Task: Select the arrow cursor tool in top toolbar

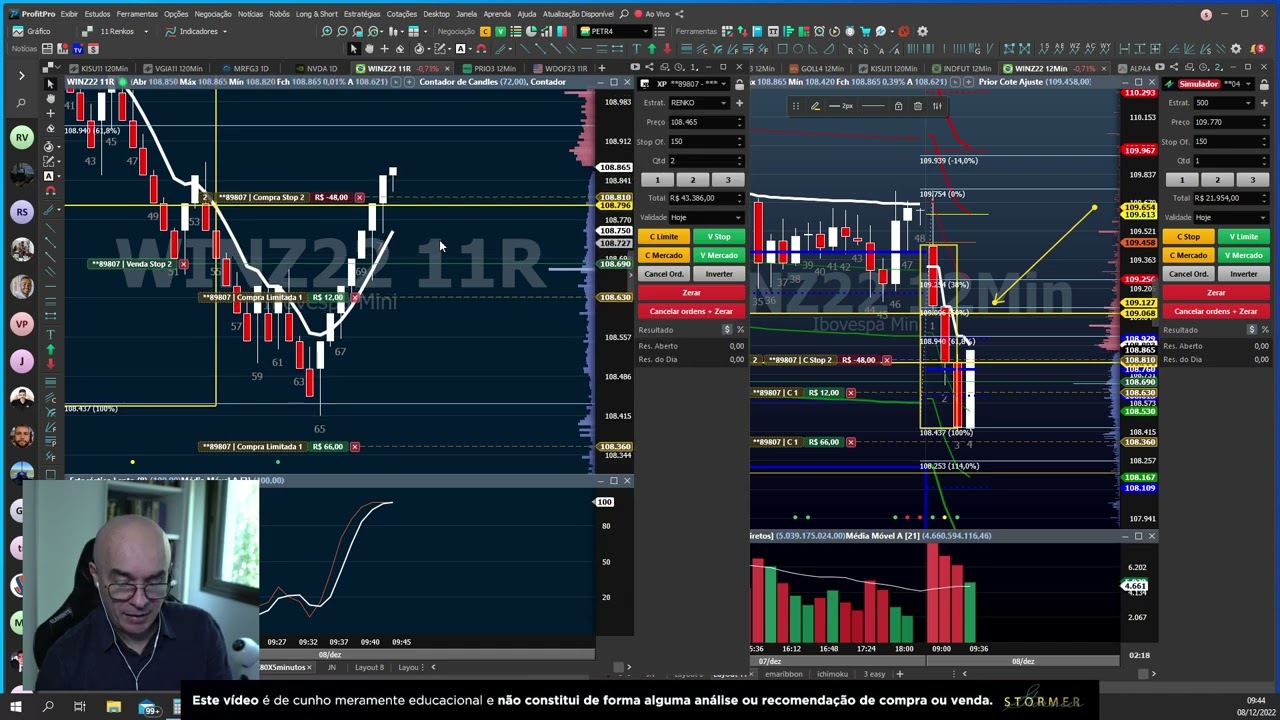Action: tap(353, 49)
